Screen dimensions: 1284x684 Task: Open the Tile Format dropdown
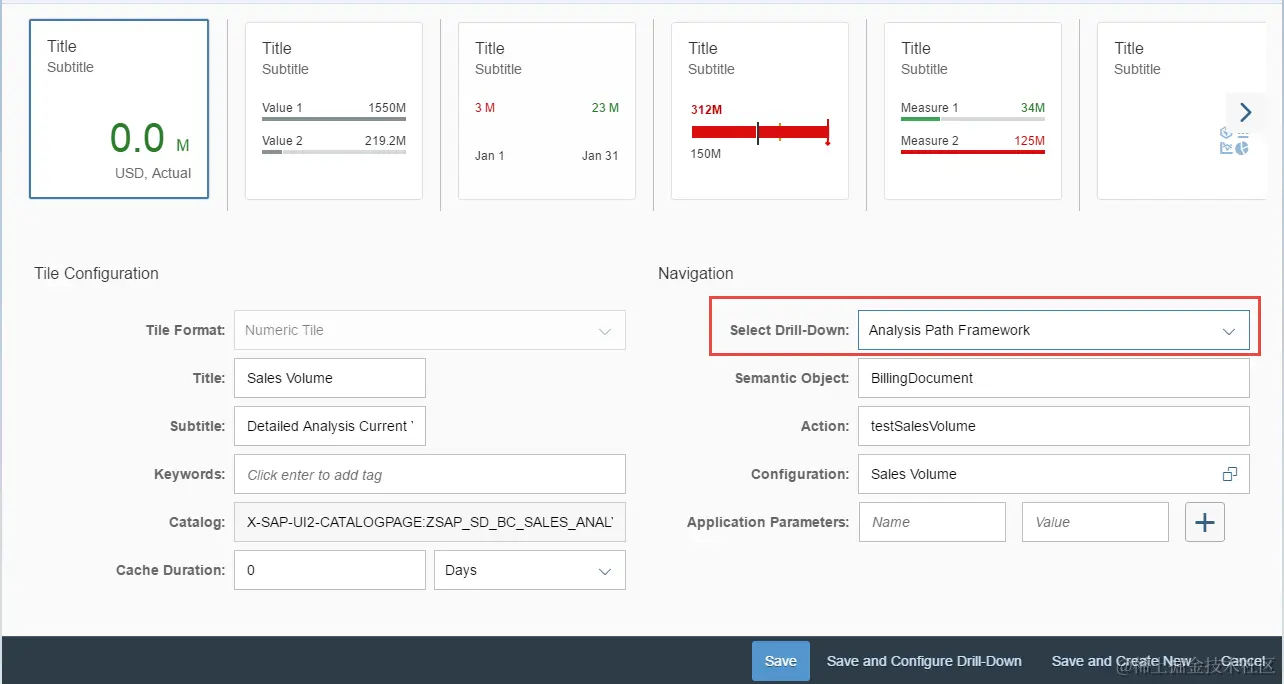tap(430, 330)
